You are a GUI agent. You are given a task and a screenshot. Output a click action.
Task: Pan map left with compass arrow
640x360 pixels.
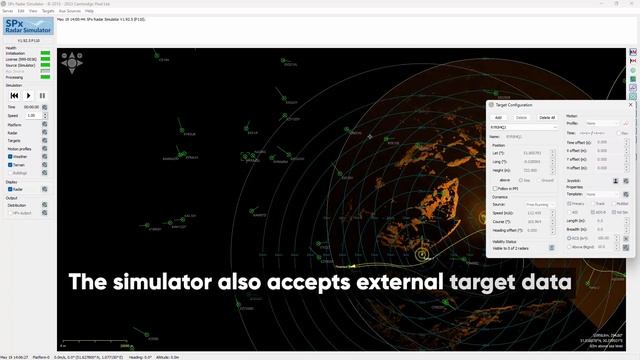tap(64, 63)
